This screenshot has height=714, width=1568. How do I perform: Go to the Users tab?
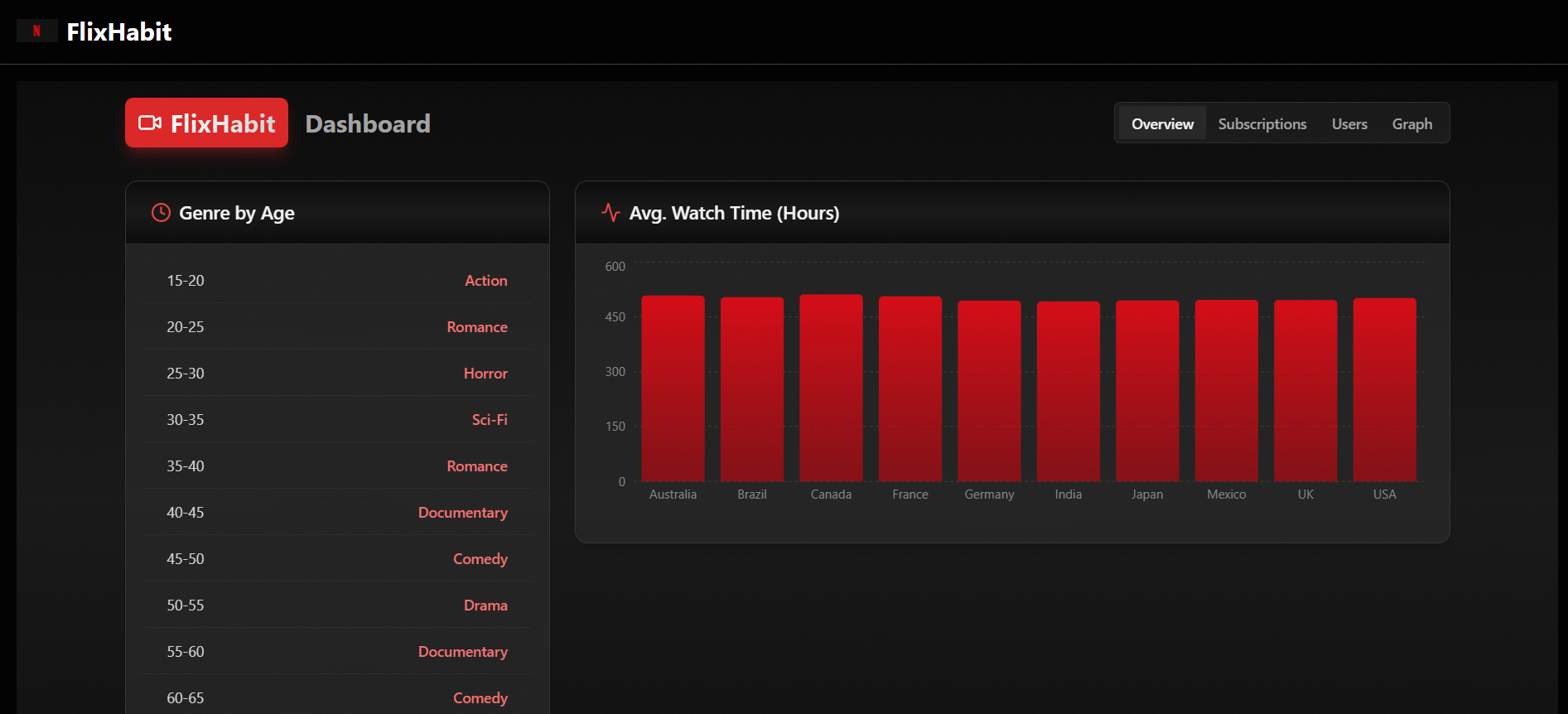pyautogui.click(x=1348, y=123)
